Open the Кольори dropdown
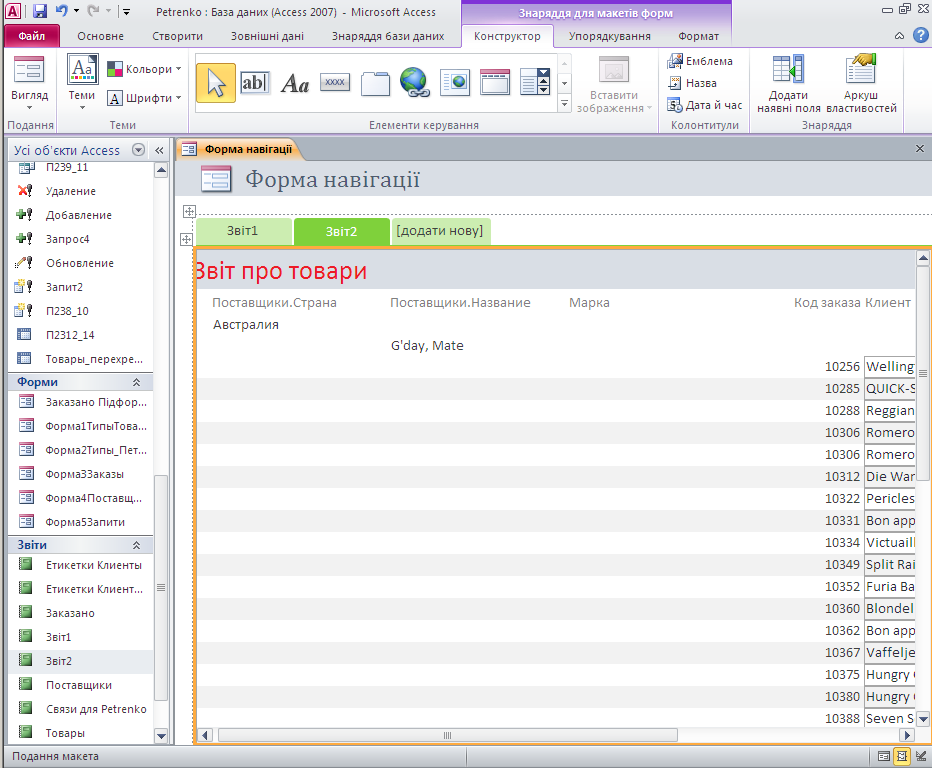Image resolution: width=932 pixels, height=768 pixels. click(x=145, y=69)
